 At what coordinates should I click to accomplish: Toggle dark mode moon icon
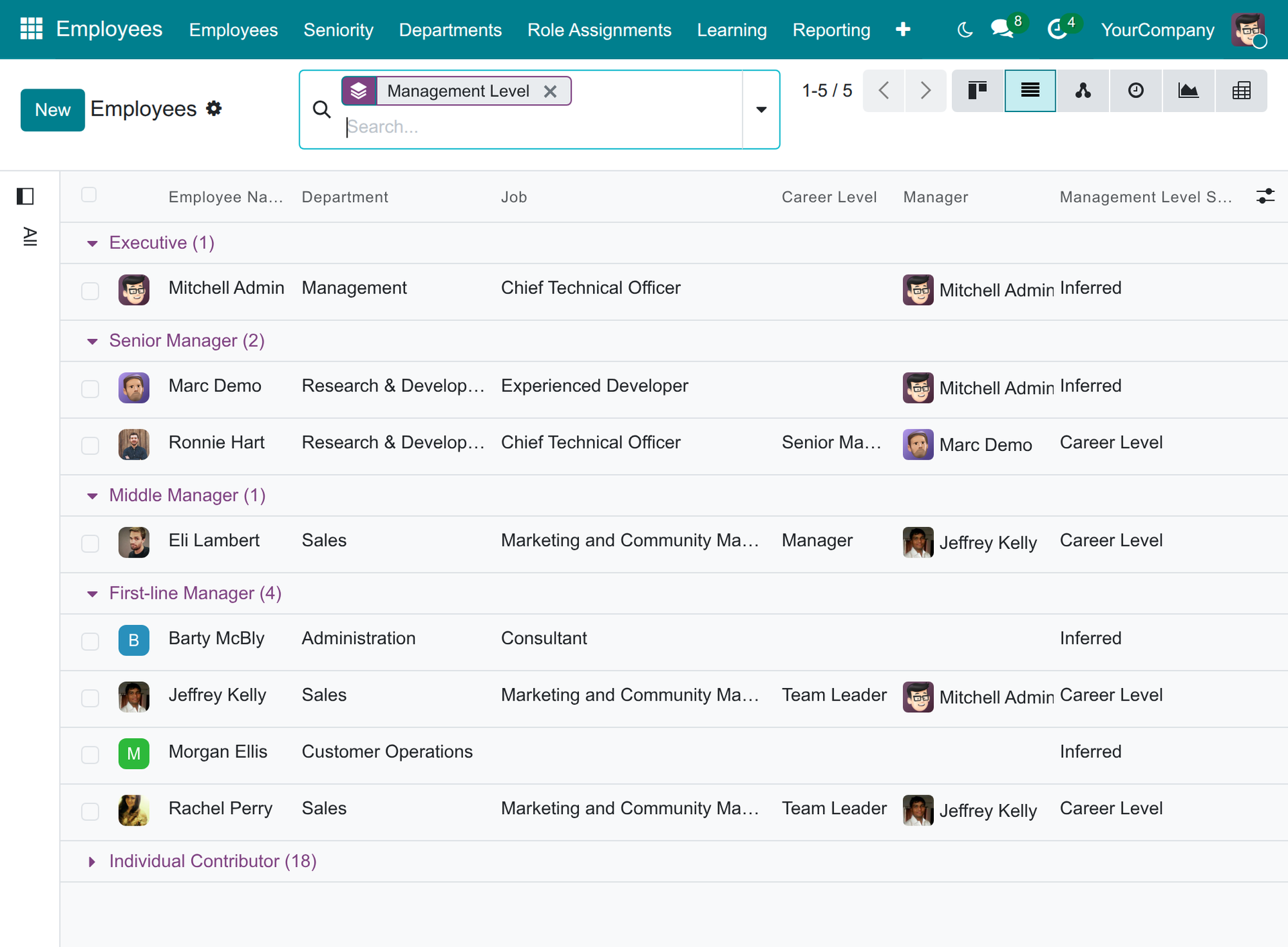(965, 30)
